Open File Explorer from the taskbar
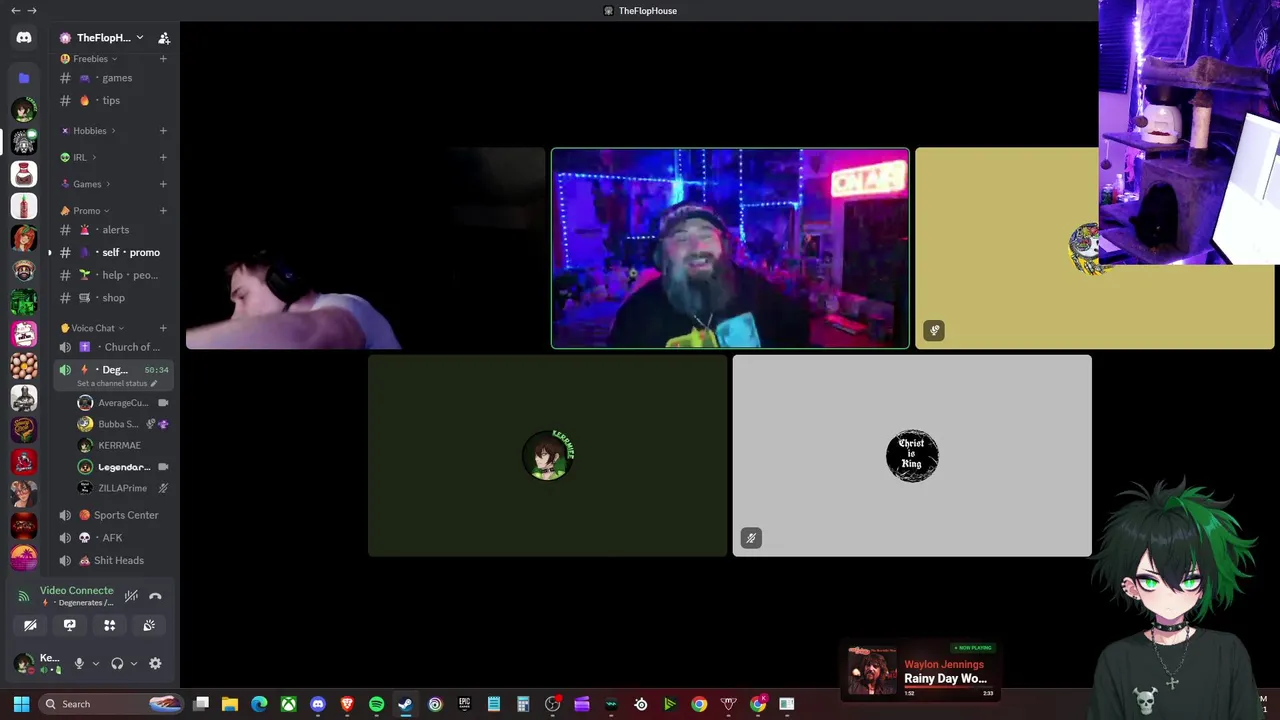Screen dimensions: 1280x720 [229, 704]
